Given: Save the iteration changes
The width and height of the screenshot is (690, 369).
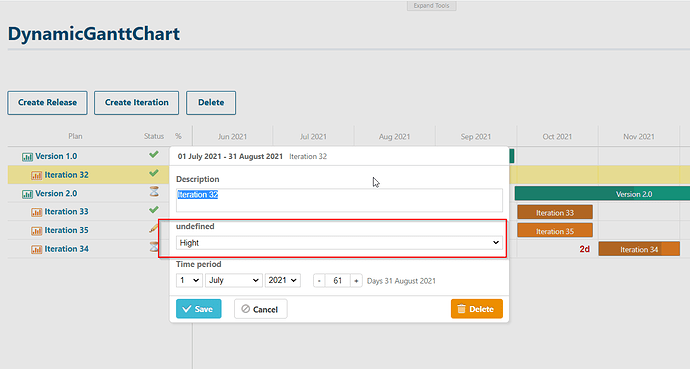Looking at the screenshot, I should coord(198,309).
